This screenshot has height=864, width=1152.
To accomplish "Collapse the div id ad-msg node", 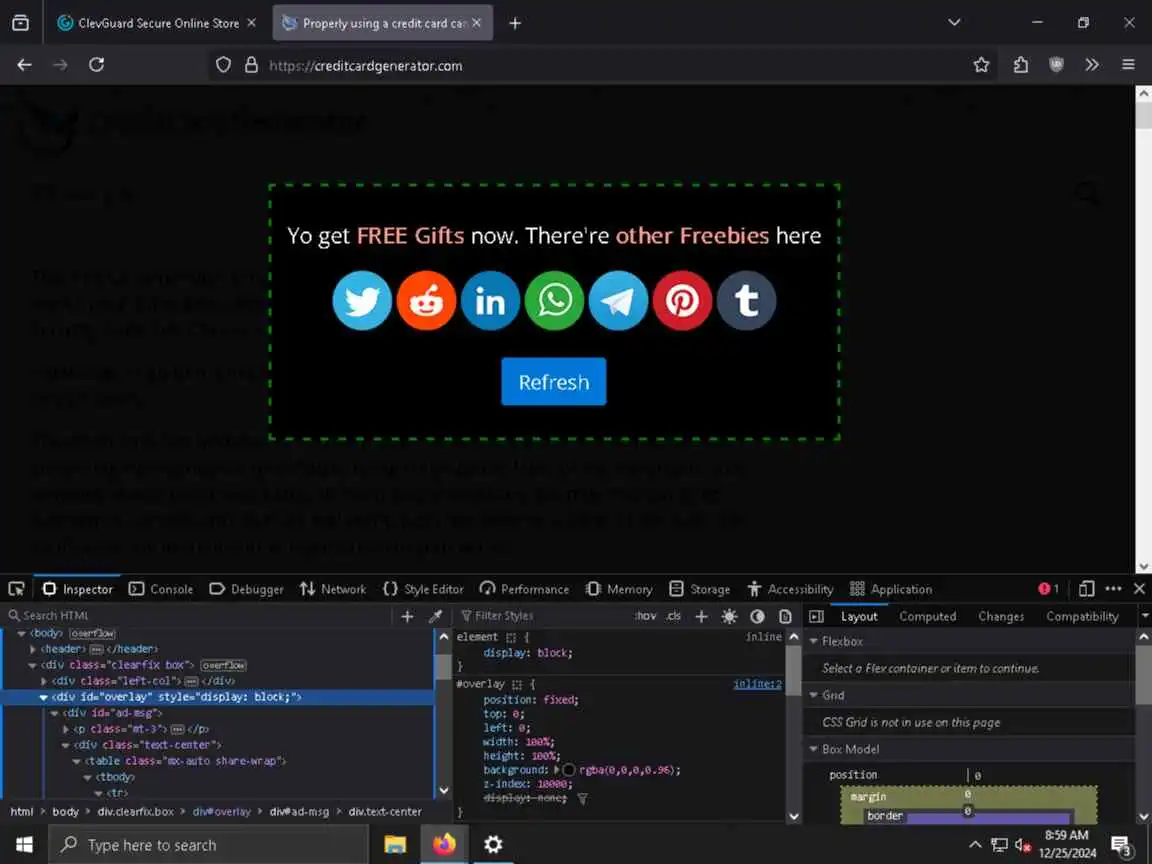I will tap(54, 713).
